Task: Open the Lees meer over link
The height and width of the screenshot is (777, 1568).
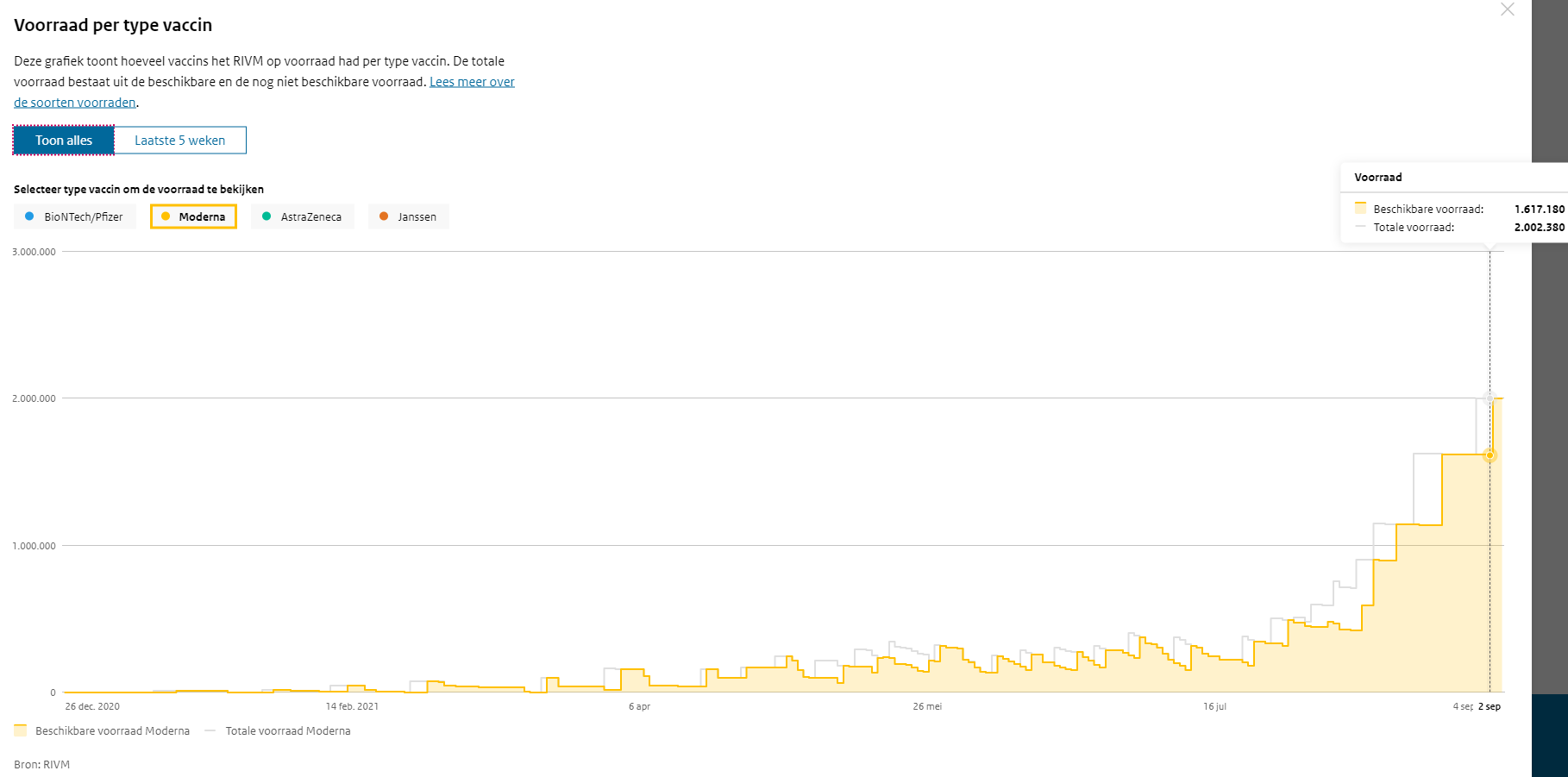Action: 472,82
